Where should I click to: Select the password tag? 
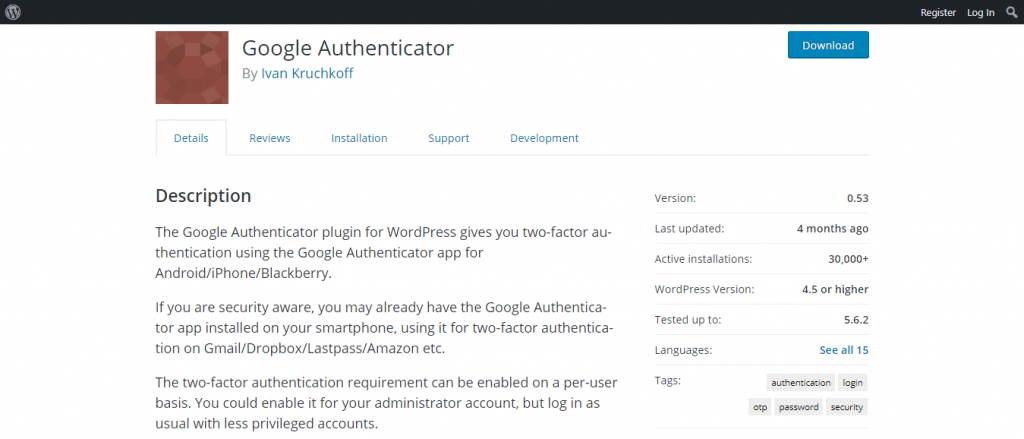[x=799, y=407]
